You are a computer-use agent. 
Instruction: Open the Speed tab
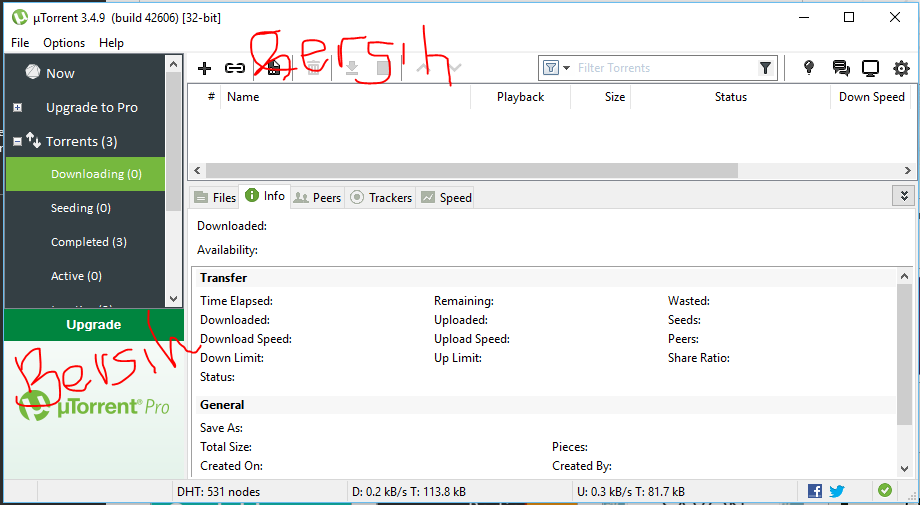point(447,198)
